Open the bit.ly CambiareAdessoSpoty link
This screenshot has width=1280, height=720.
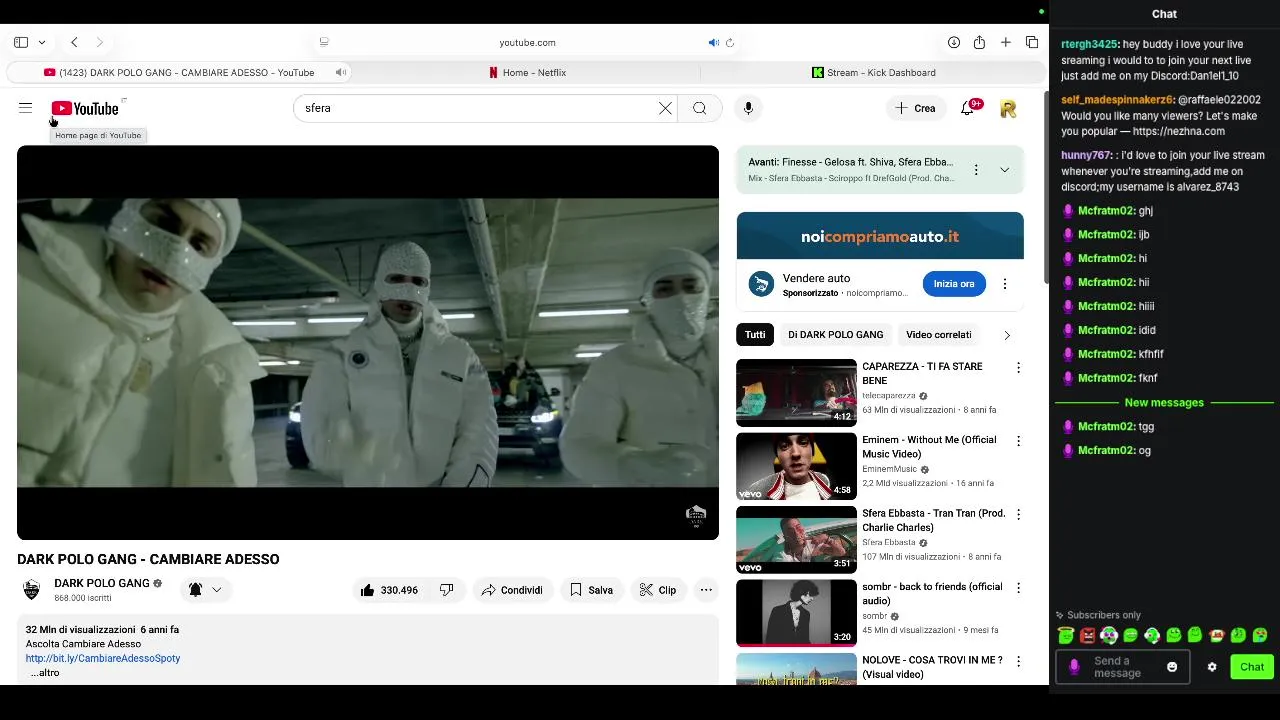coord(103,658)
